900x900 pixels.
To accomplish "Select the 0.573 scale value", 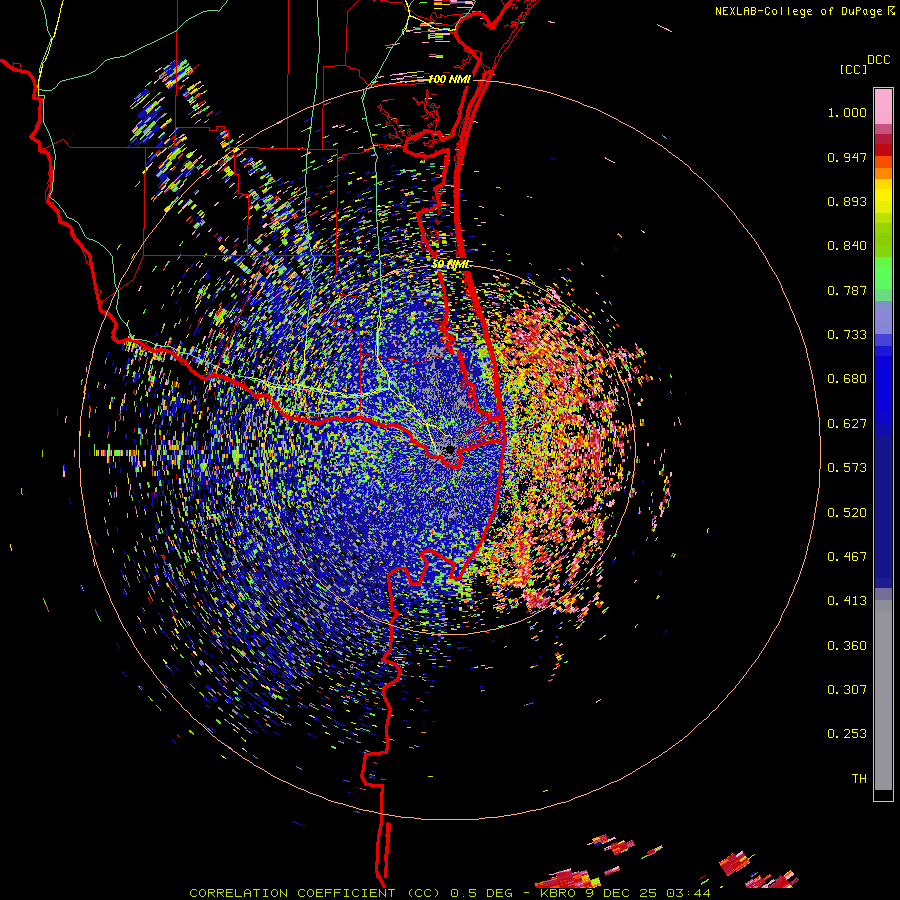I will pos(847,468).
